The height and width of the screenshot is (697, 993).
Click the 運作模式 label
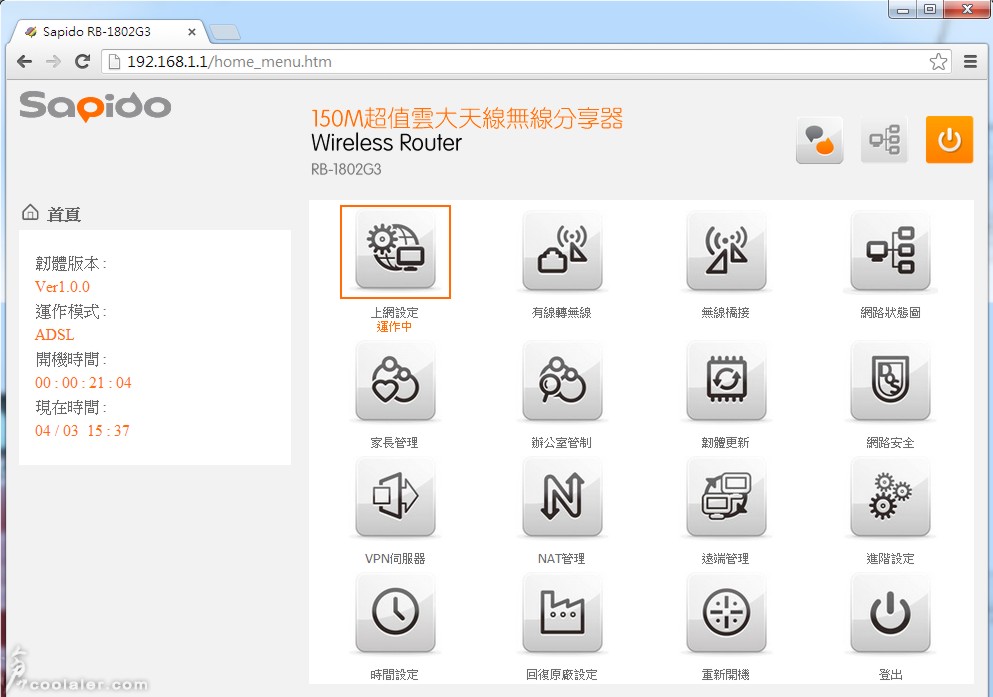click(70, 311)
